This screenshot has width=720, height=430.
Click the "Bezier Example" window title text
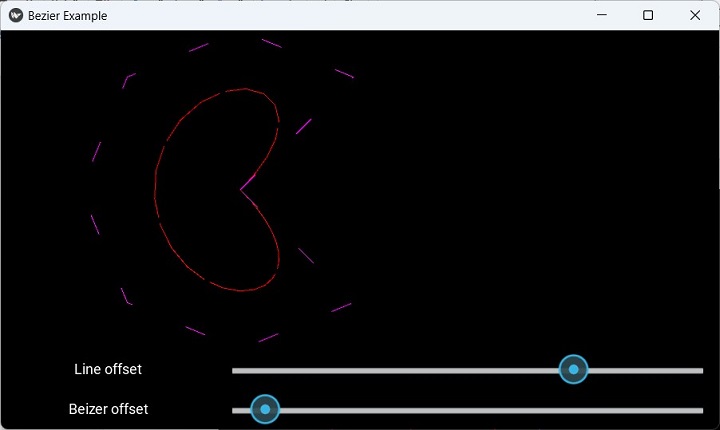67,15
